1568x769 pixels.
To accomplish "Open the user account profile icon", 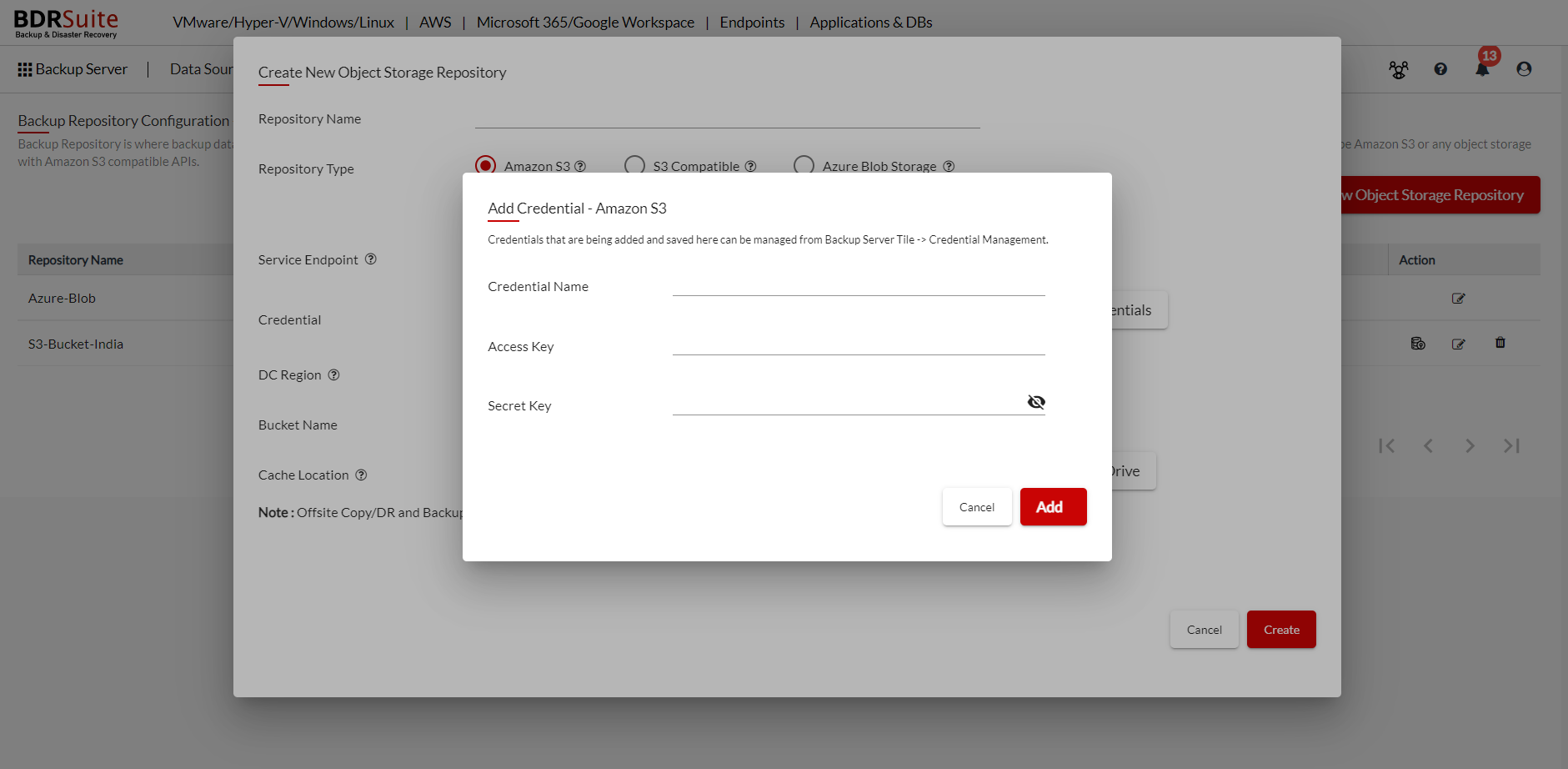I will (x=1524, y=69).
